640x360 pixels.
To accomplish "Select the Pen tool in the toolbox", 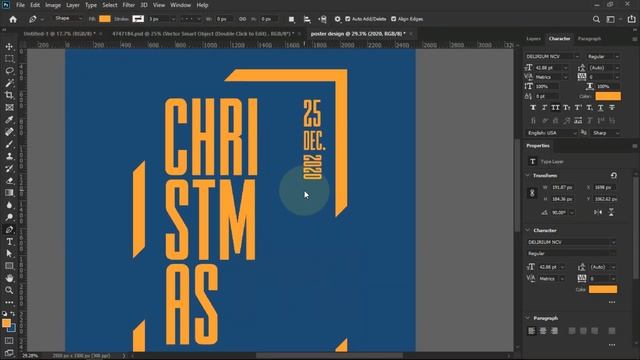I will (x=9, y=229).
